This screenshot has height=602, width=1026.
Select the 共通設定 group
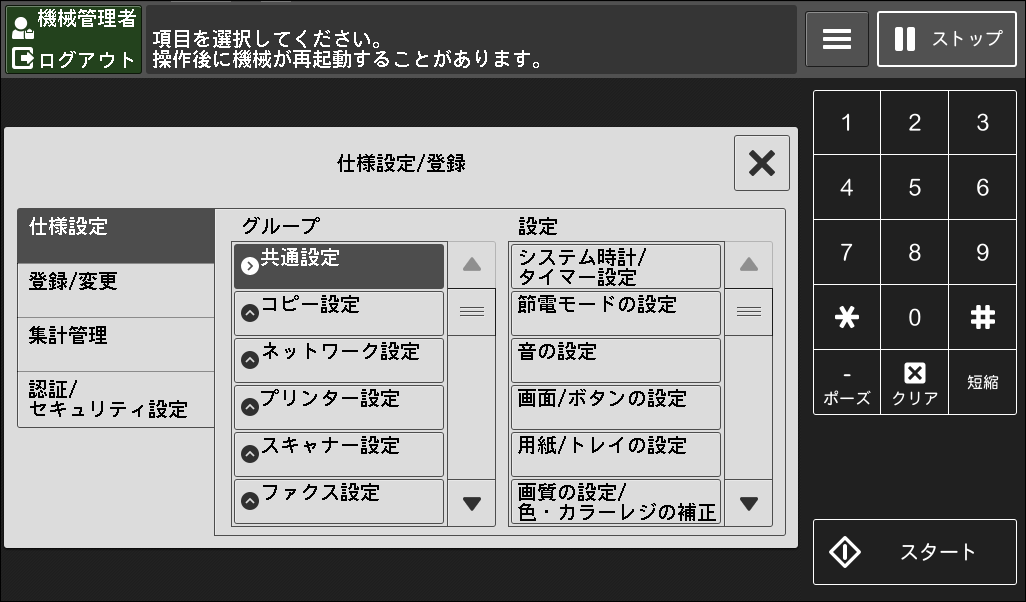click(338, 266)
